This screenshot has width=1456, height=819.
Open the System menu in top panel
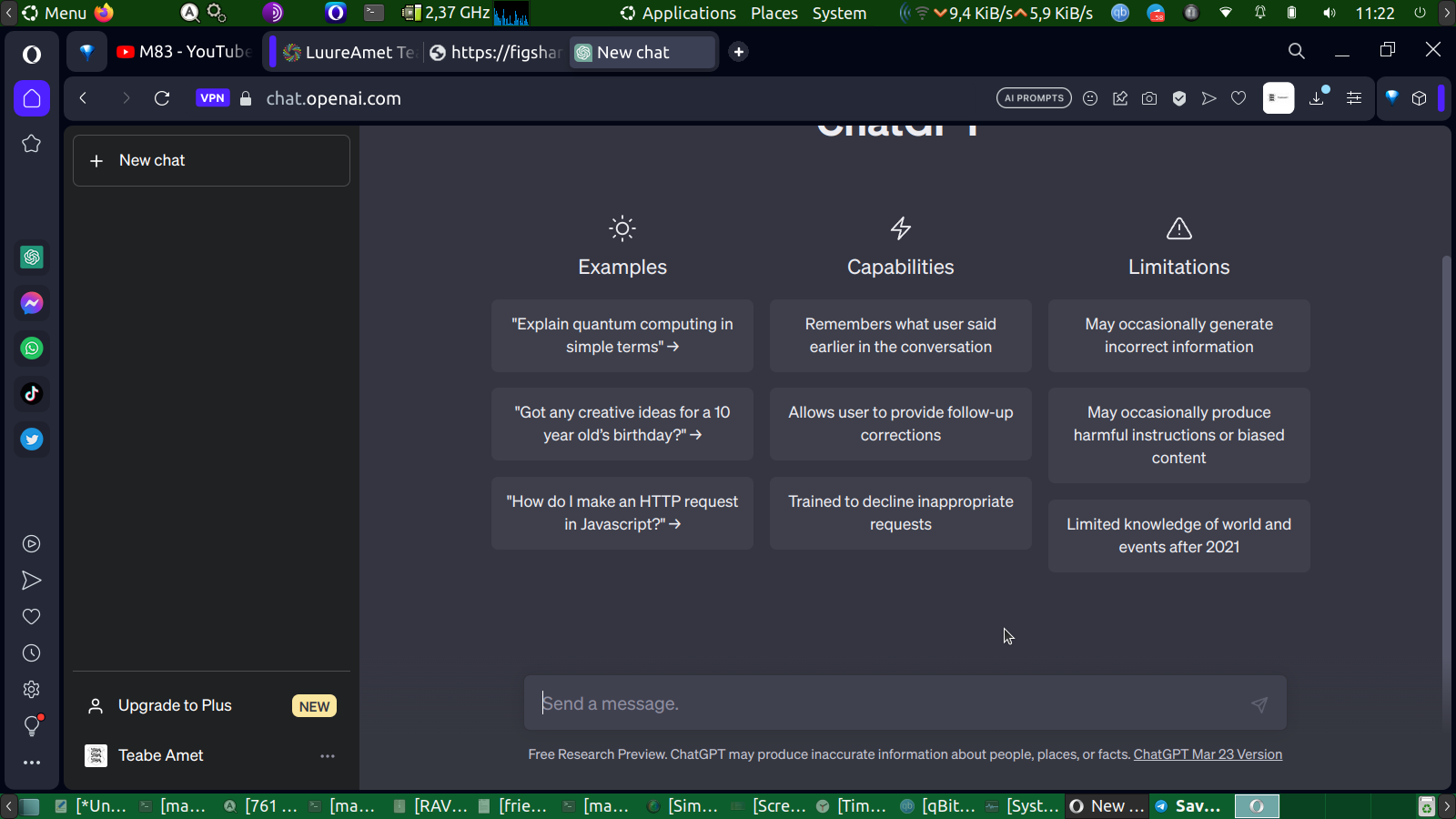coord(839,13)
